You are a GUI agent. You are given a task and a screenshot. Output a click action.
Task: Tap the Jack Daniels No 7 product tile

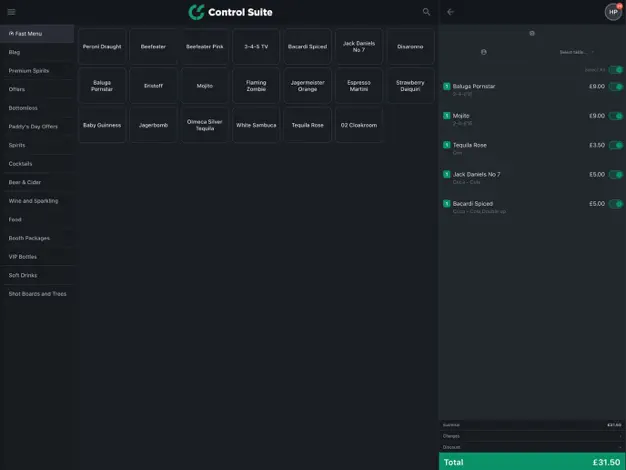click(x=359, y=47)
